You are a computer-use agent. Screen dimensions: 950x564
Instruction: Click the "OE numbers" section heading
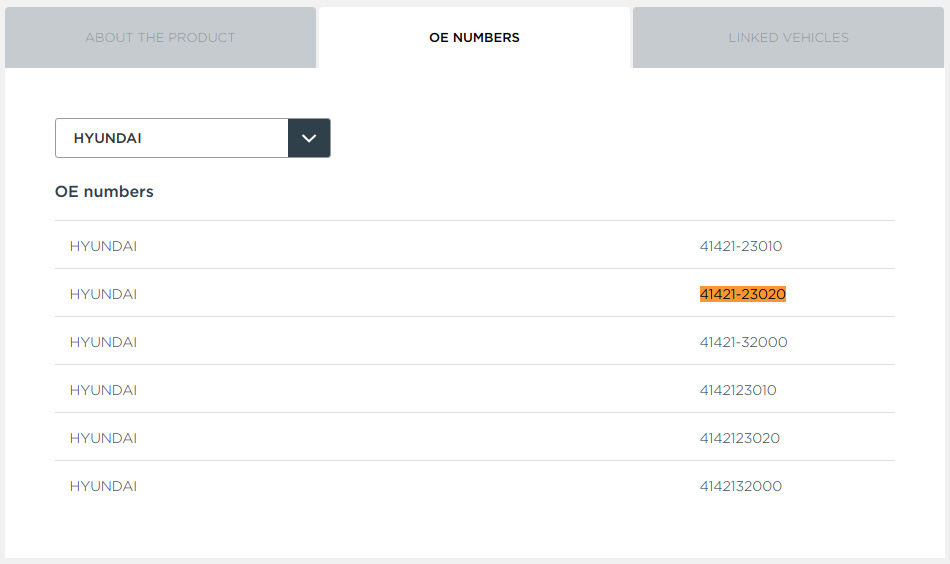coord(104,191)
